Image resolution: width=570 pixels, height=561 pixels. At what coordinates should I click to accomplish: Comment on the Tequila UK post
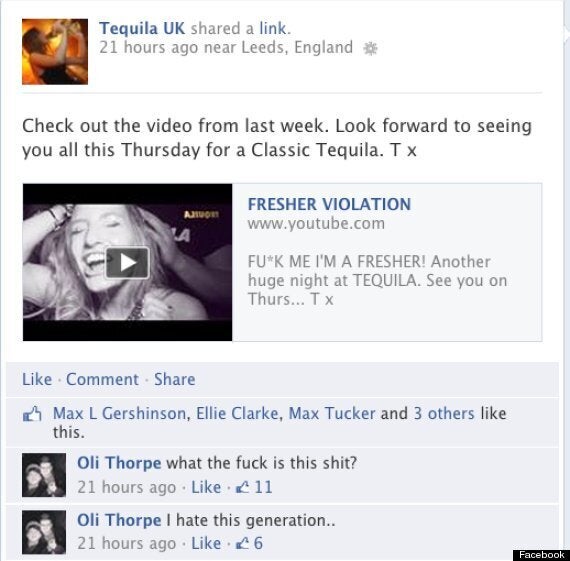(103, 379)
